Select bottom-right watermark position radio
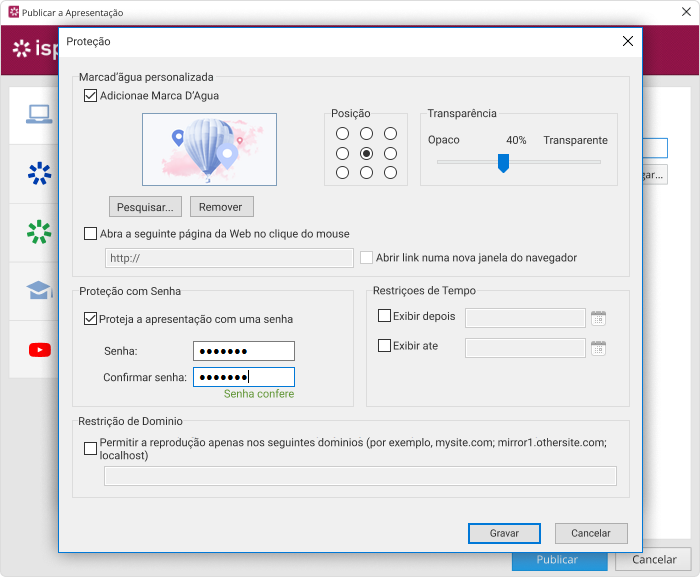Image resolution: width=700 pixels, height=577 pixels. (x=390, y=173)
